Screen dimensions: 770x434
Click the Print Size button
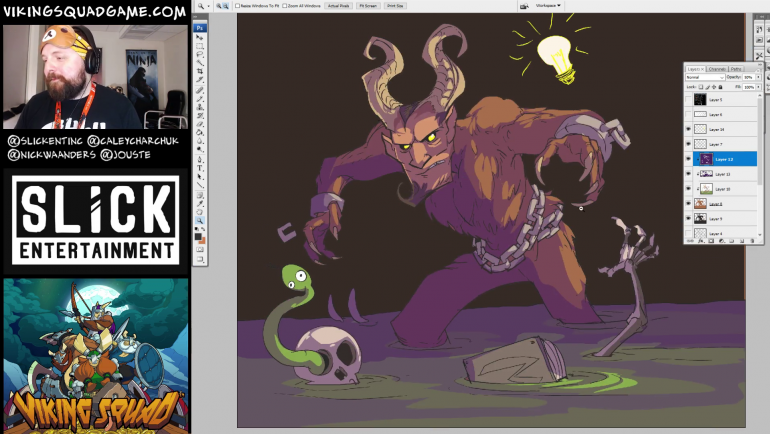click(395, 6)
